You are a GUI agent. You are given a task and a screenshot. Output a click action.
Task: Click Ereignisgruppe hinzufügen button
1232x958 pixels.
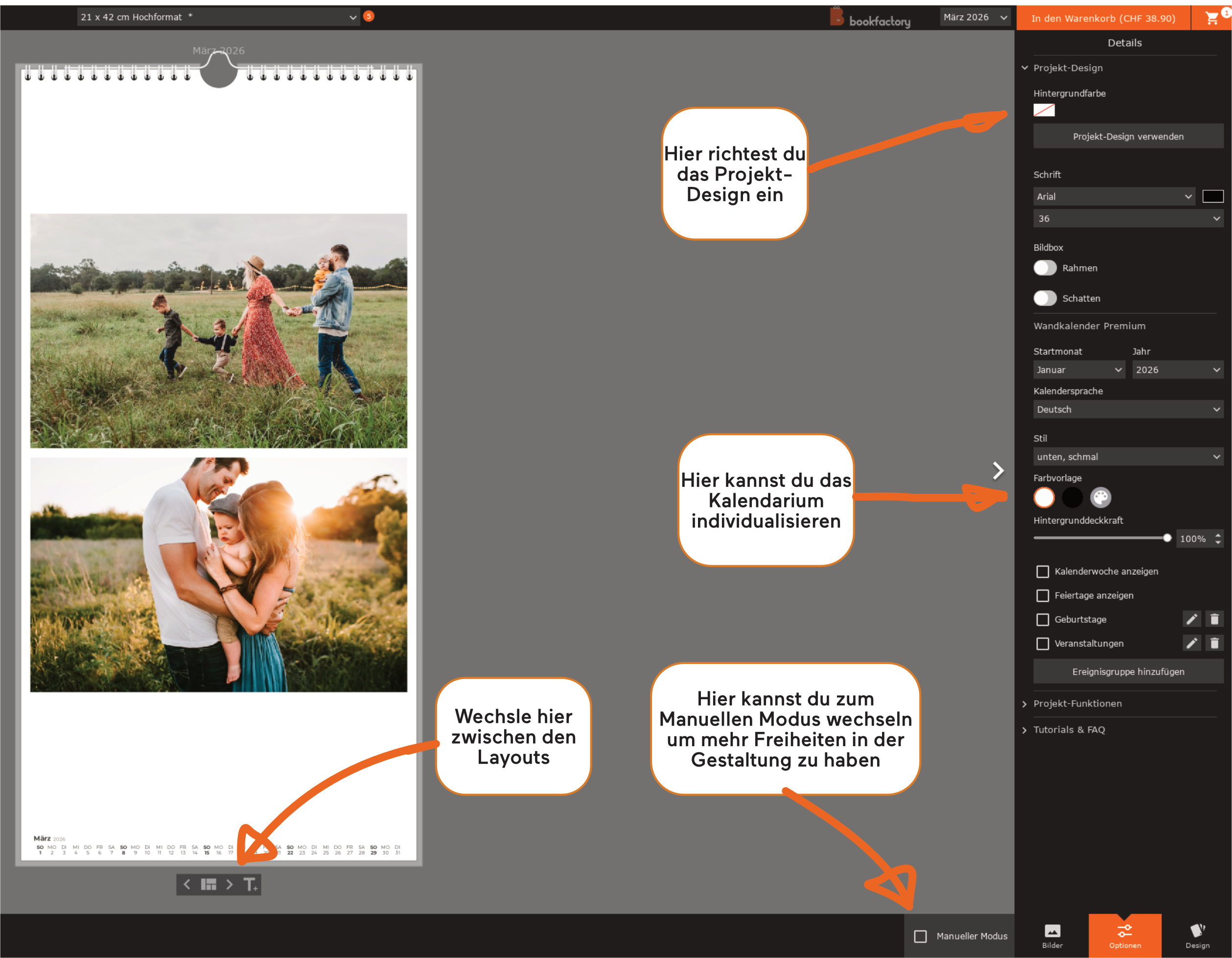pos(1128,671)
